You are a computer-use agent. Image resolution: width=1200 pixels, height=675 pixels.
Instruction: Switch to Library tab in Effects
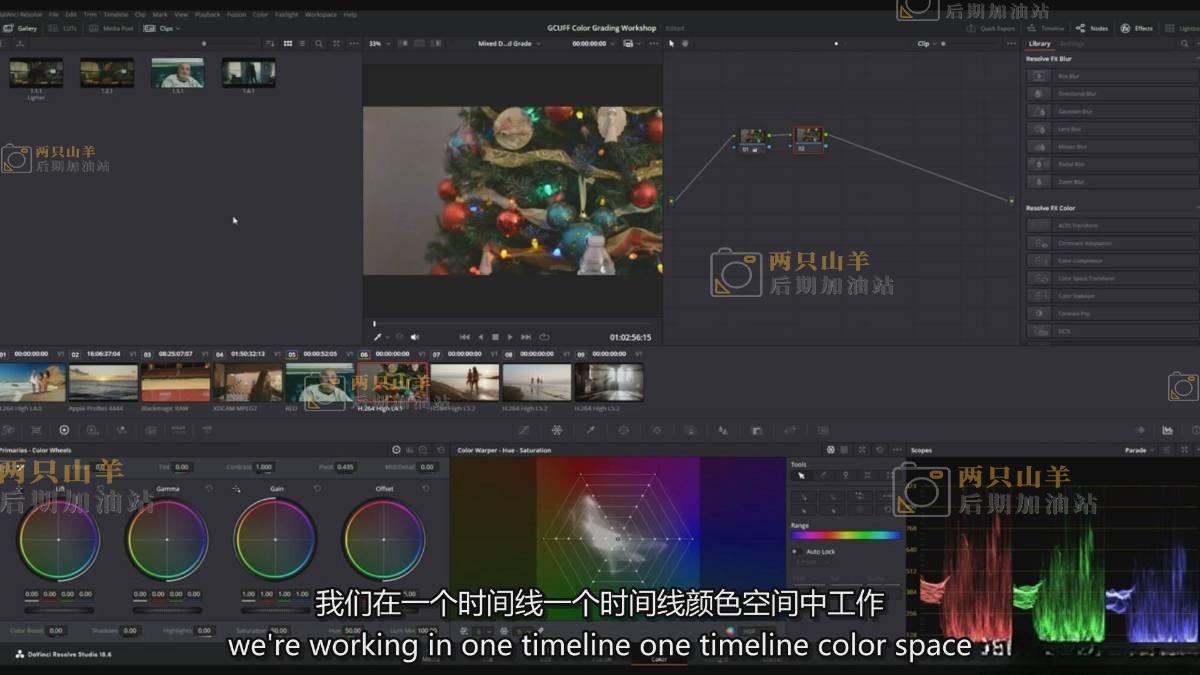[x=1039, y=44]
